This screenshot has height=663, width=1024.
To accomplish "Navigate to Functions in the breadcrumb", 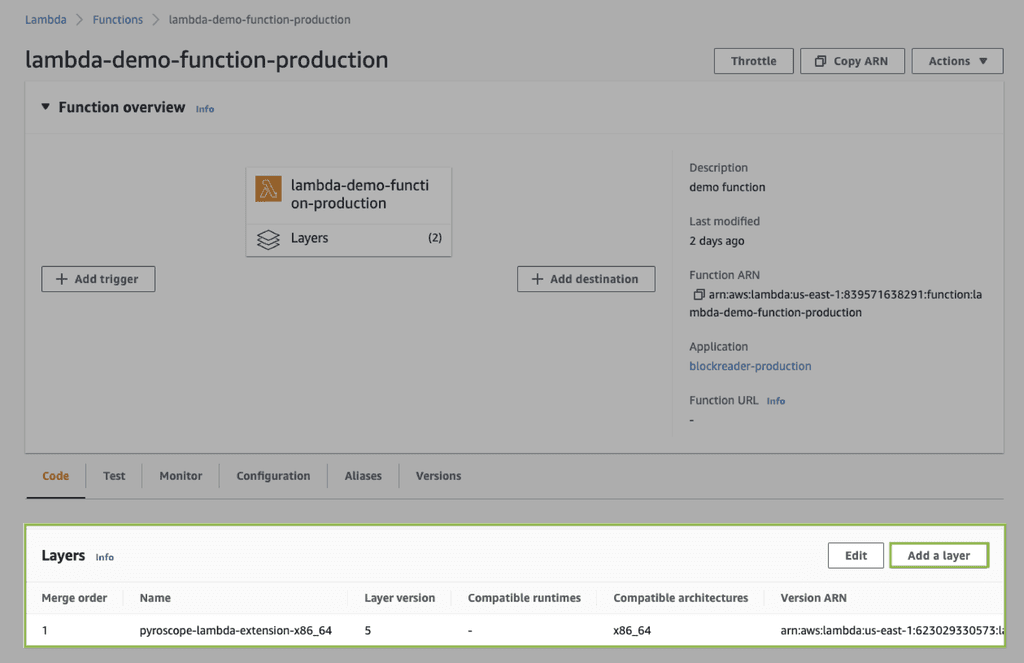I will pos(117,20).
